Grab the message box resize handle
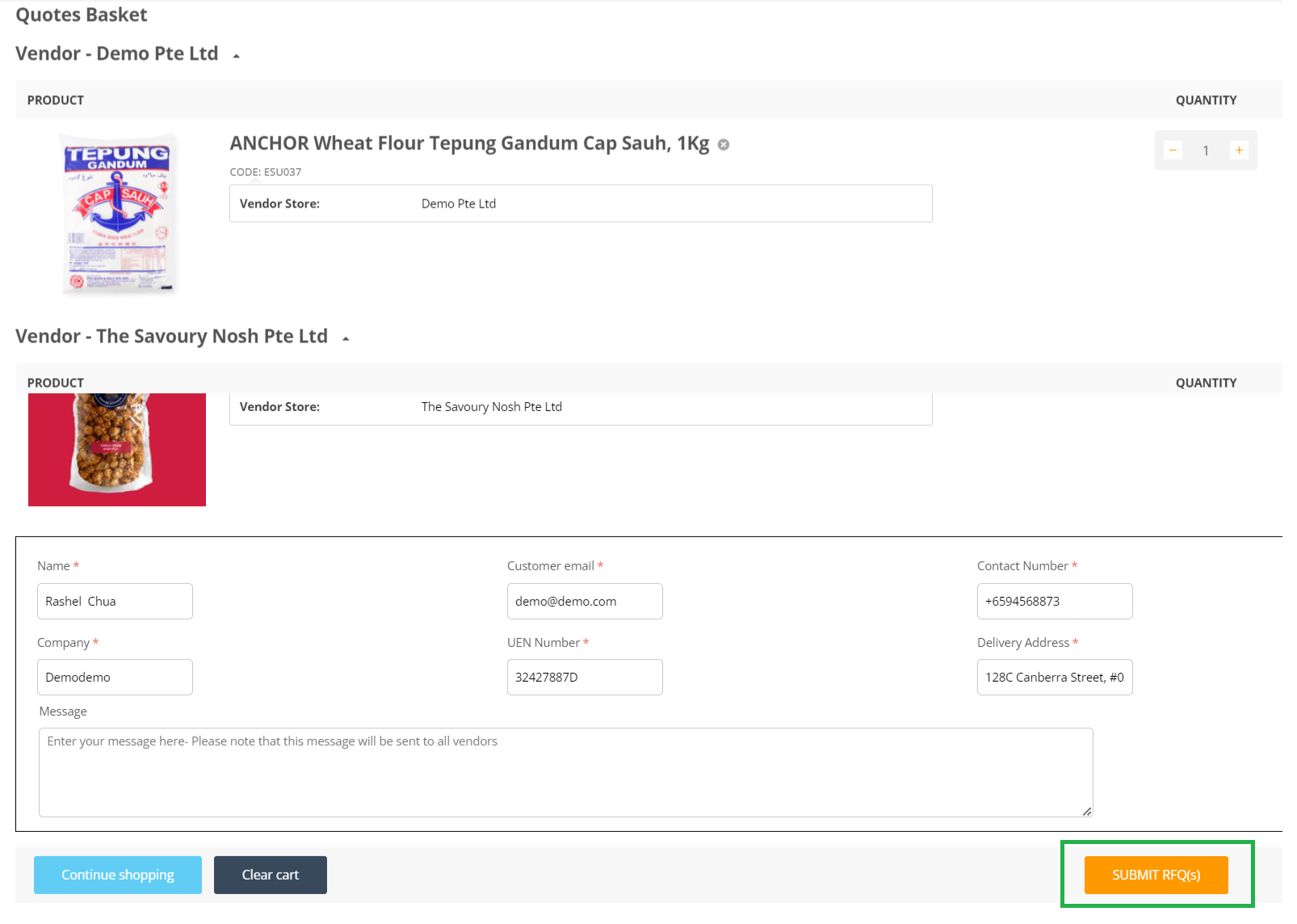1297x924 pixels. pyautogui.click(x=1087, y=812)
